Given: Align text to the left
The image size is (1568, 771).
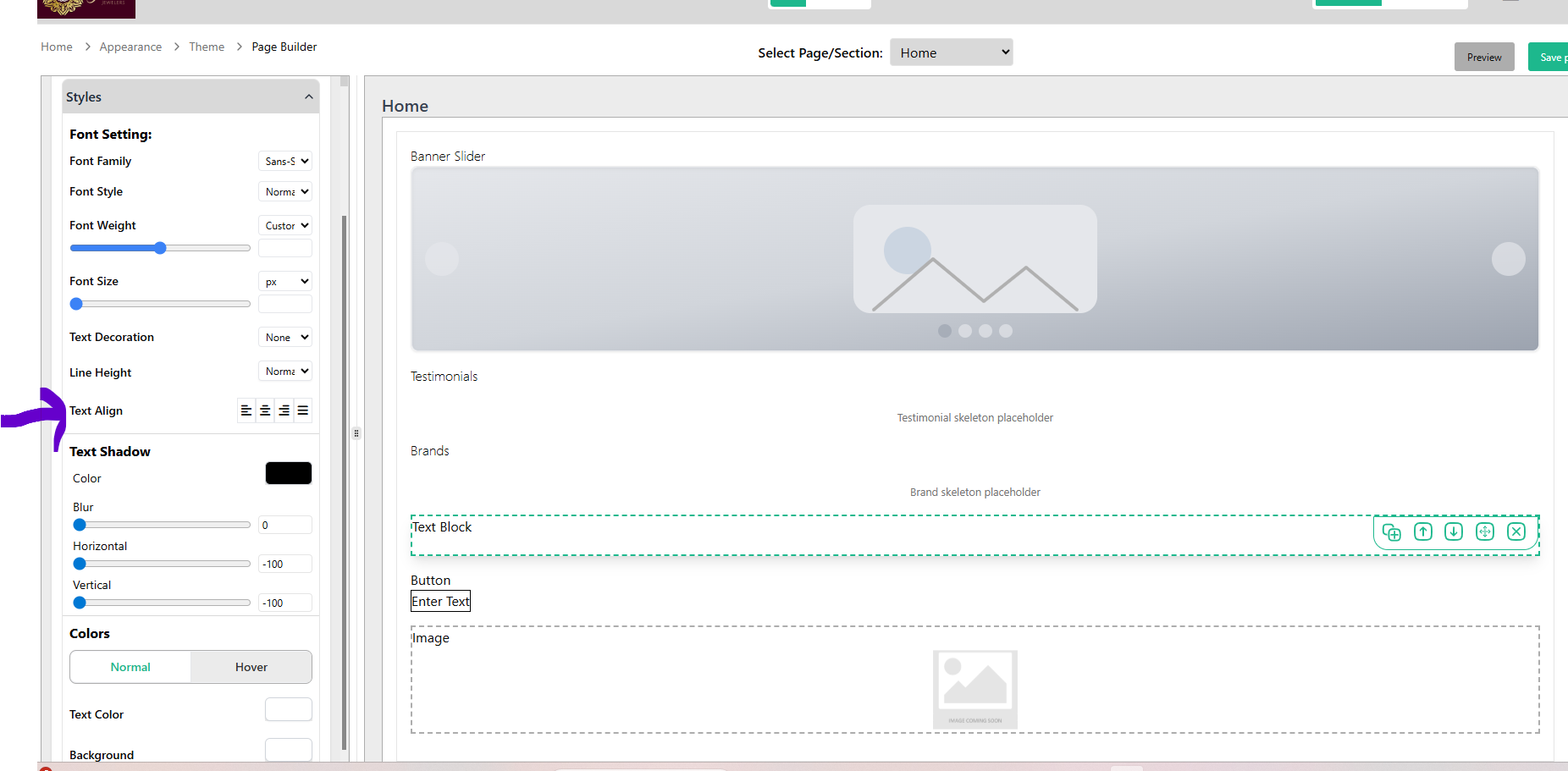Looking at the screenshot, I should click(x=246, y=410).
